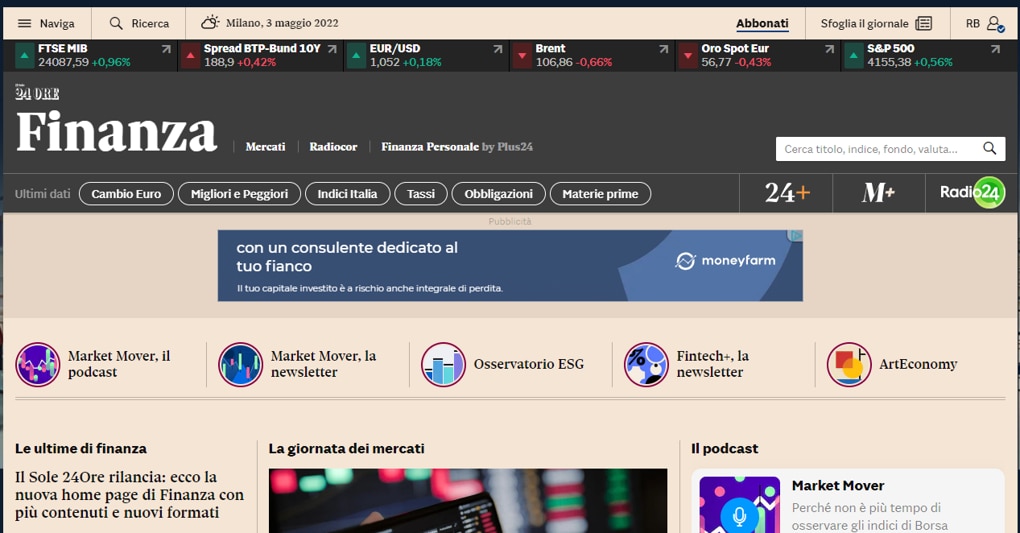Screen dimensions: 1020x533
Task: Open the M+ logo
Action: click(878, 193)
